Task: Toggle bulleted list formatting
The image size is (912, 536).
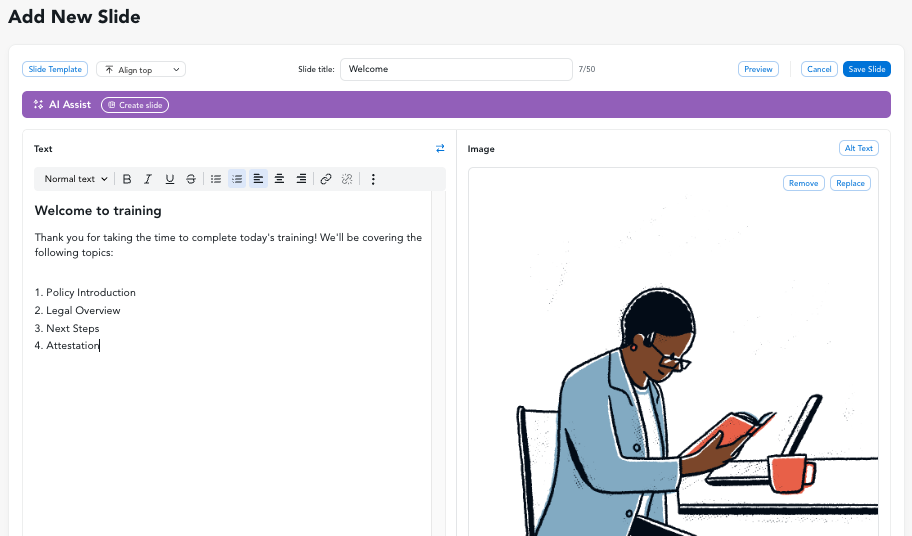Action: click(216, 179)
